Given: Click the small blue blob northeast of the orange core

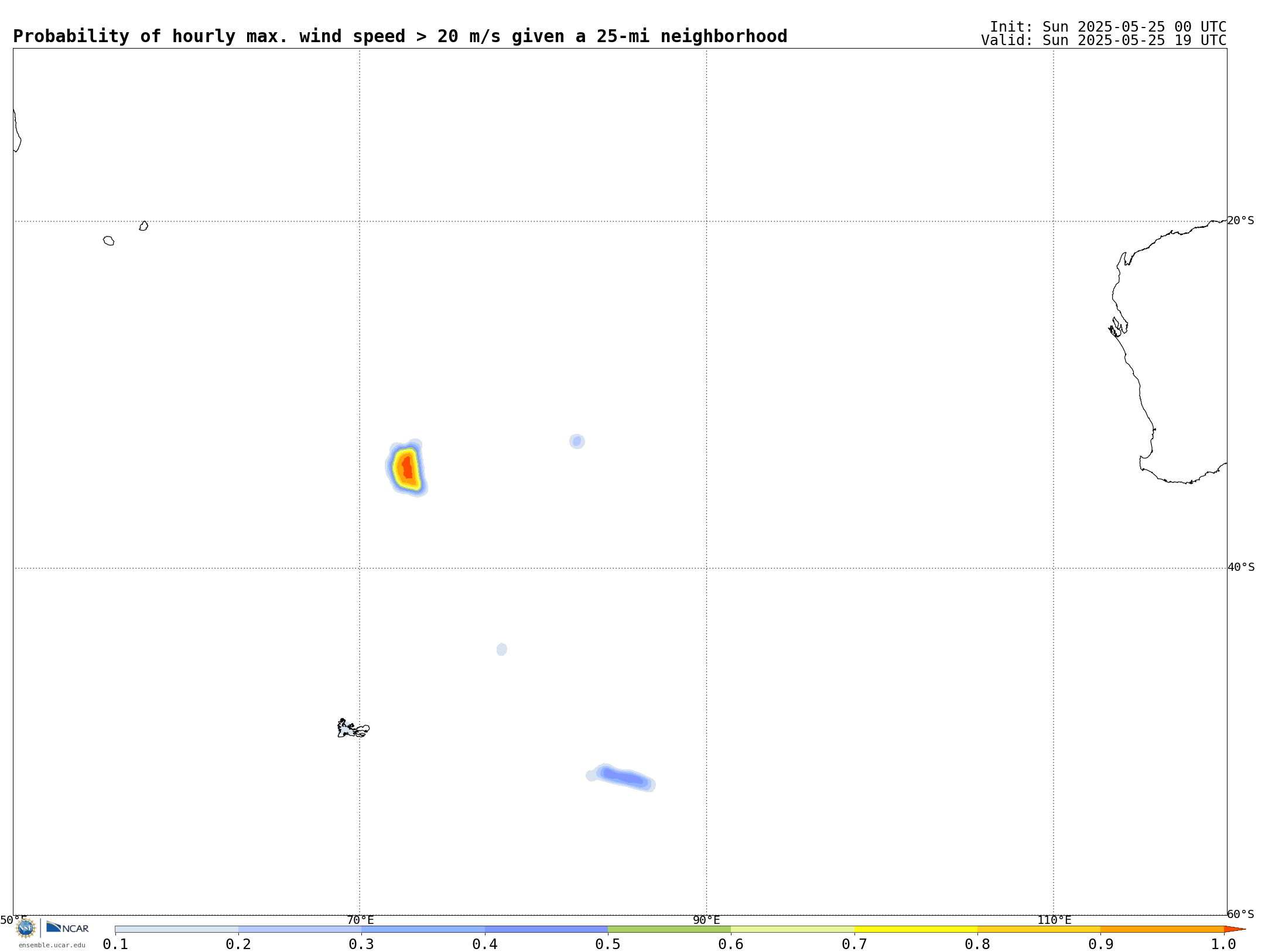Looking at the screenshot, I should coord(577,441).
